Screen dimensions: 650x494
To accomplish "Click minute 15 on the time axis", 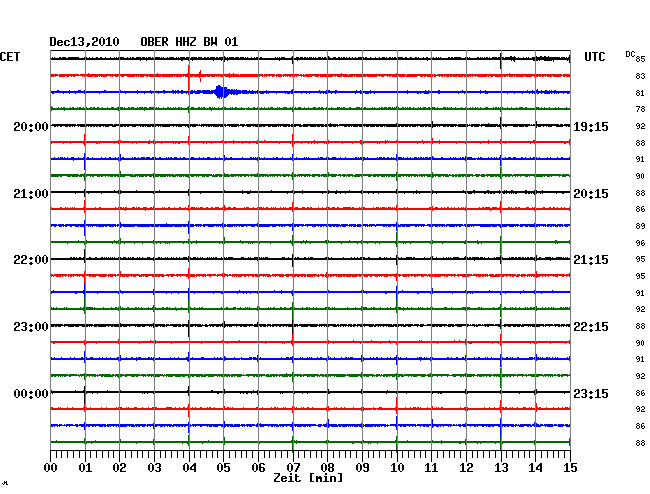I will click(570, 467).
